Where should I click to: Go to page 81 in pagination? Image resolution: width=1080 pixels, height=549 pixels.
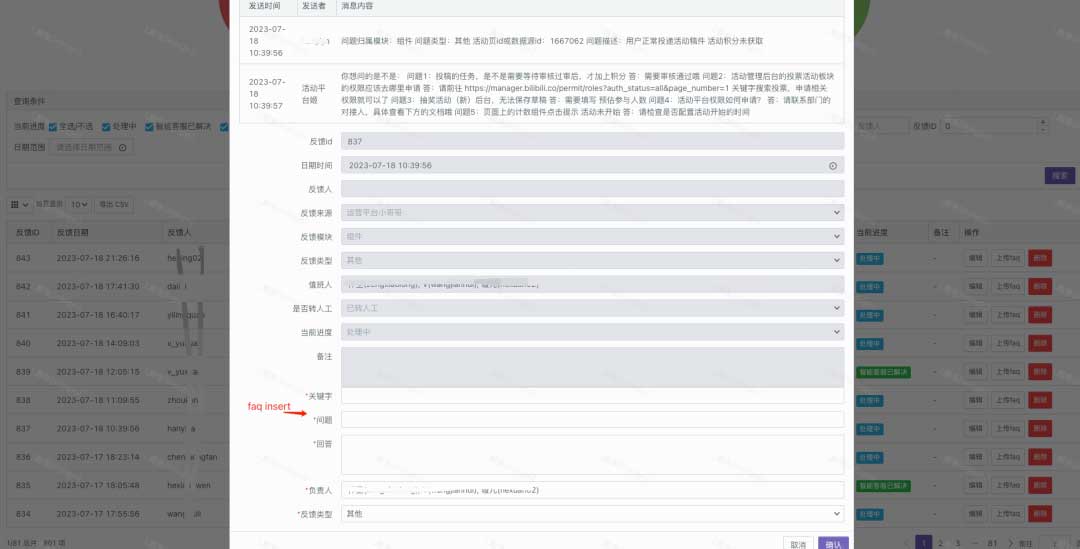coord(993,543)
